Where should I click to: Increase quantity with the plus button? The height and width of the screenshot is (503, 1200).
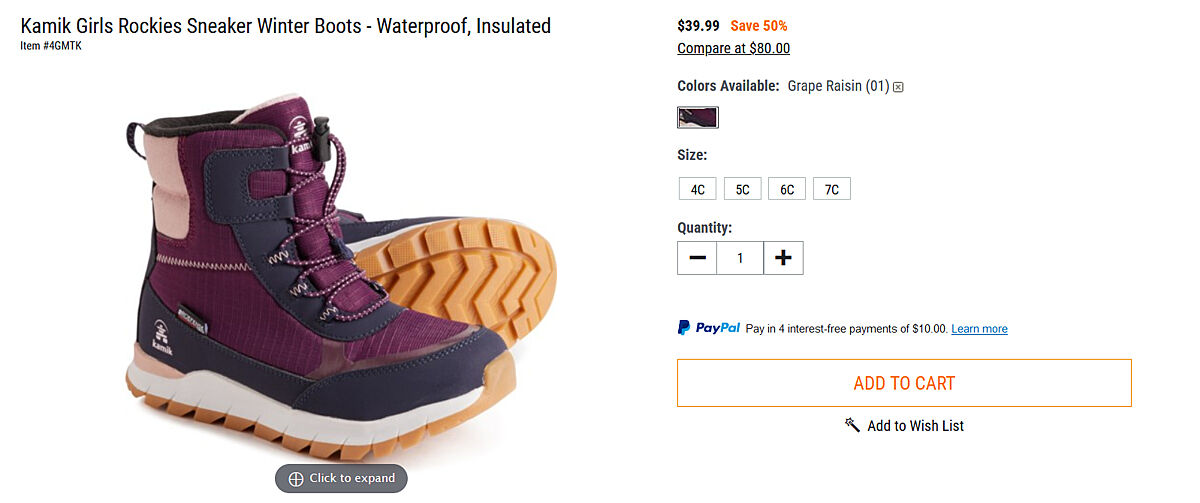783,258
